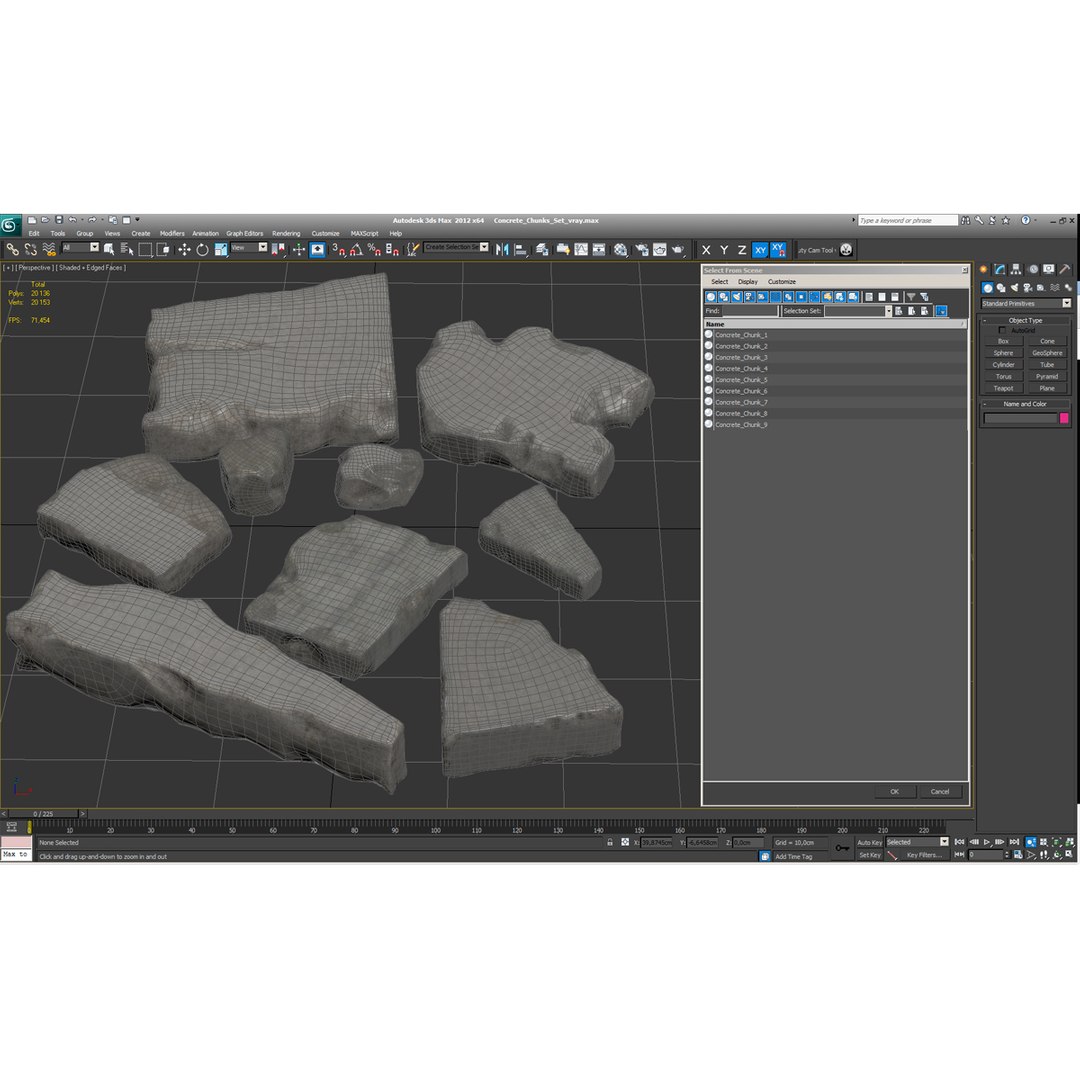This screenshot has width=1080, height=1080.
Task: Toggle Display Geometry filter in dialog
Action: pyautogui.click(x=711, y=297)
